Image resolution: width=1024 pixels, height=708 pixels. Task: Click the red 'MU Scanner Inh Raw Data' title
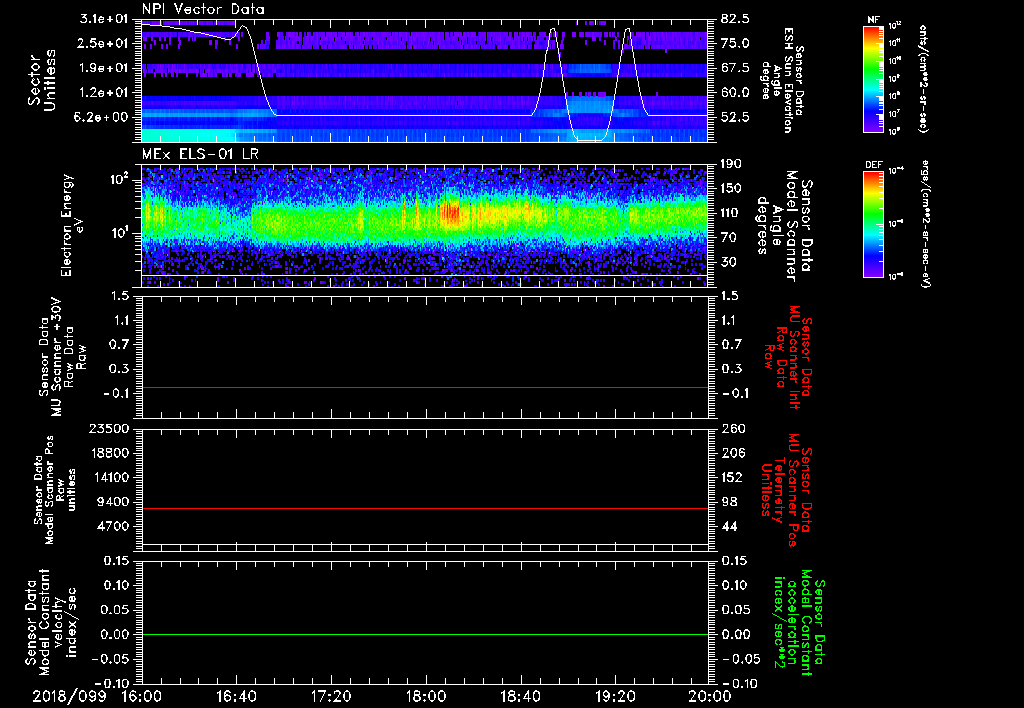point(788,358)
